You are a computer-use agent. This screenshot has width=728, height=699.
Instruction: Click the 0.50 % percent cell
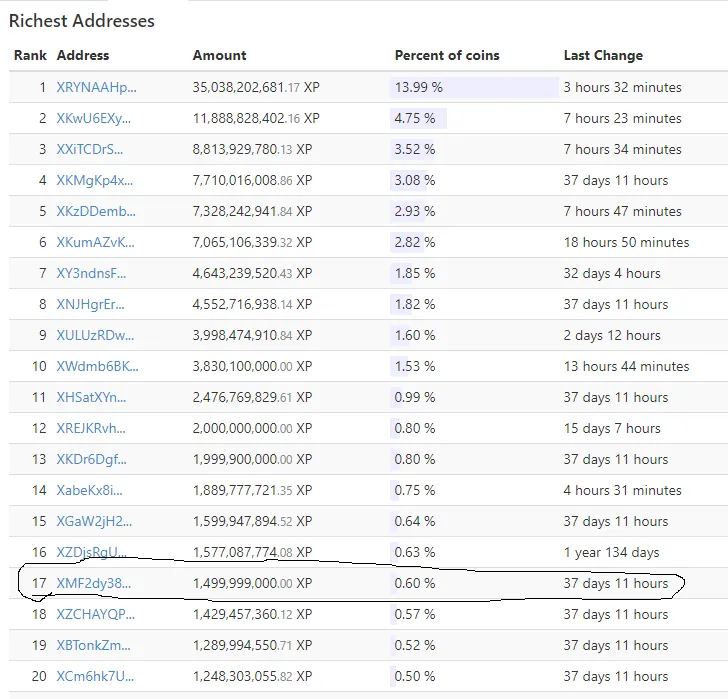point(415,676)
